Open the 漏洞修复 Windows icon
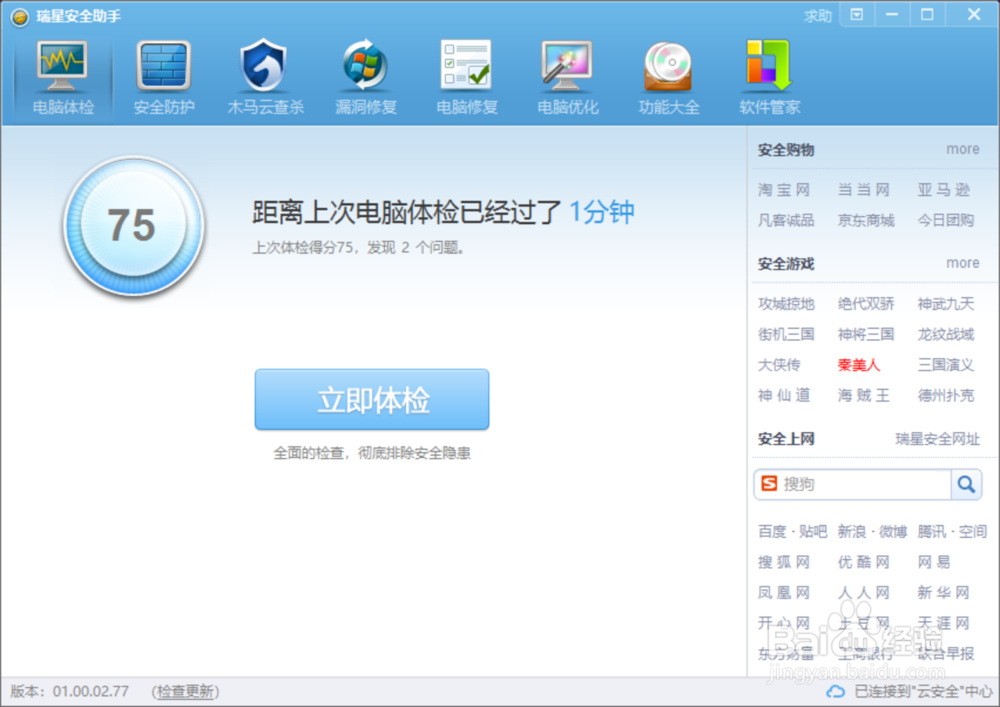 365,66
